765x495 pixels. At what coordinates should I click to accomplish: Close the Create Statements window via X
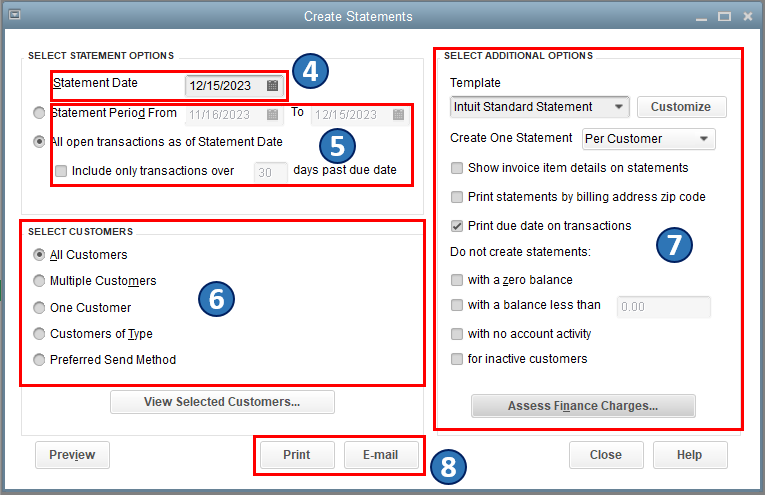(x=747, y=17)
